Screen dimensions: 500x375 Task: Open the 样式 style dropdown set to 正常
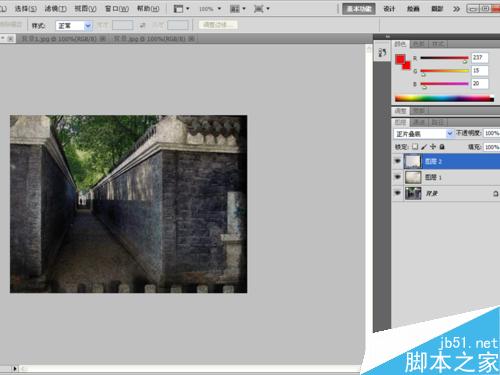pos(74,25)
